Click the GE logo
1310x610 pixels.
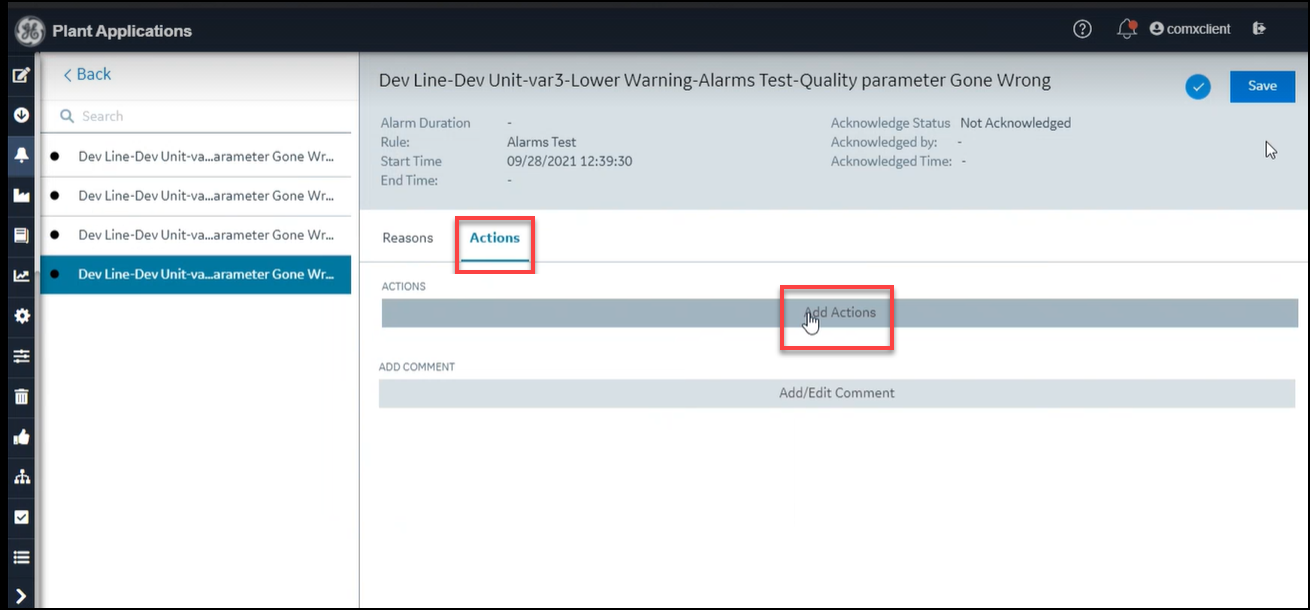click(x=29, y=31)
